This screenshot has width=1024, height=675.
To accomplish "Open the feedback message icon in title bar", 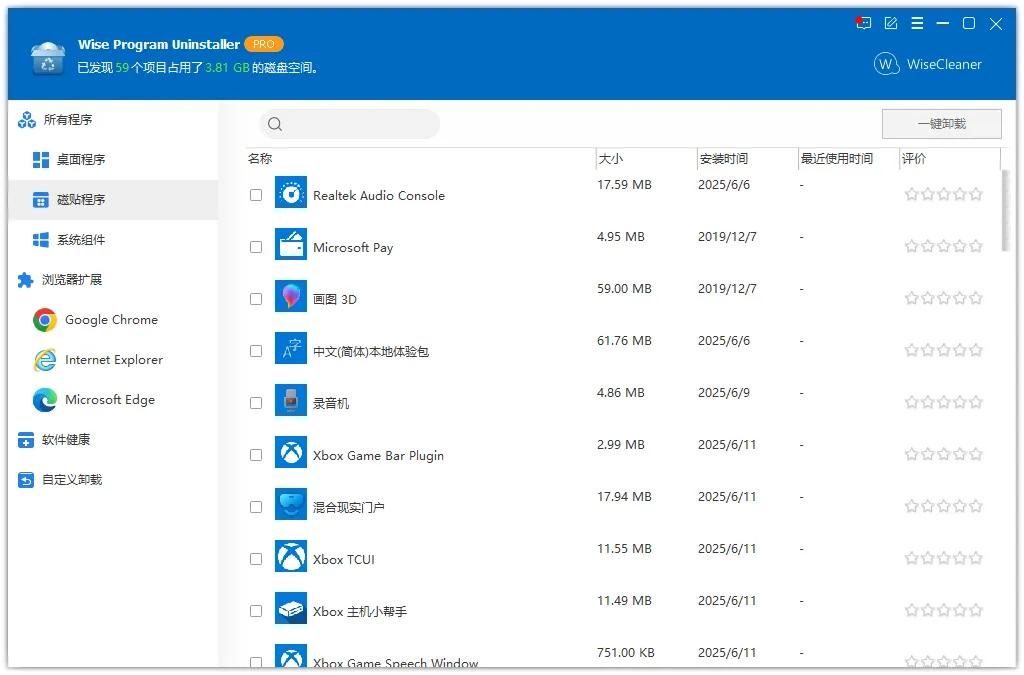I will coord(863,24).
